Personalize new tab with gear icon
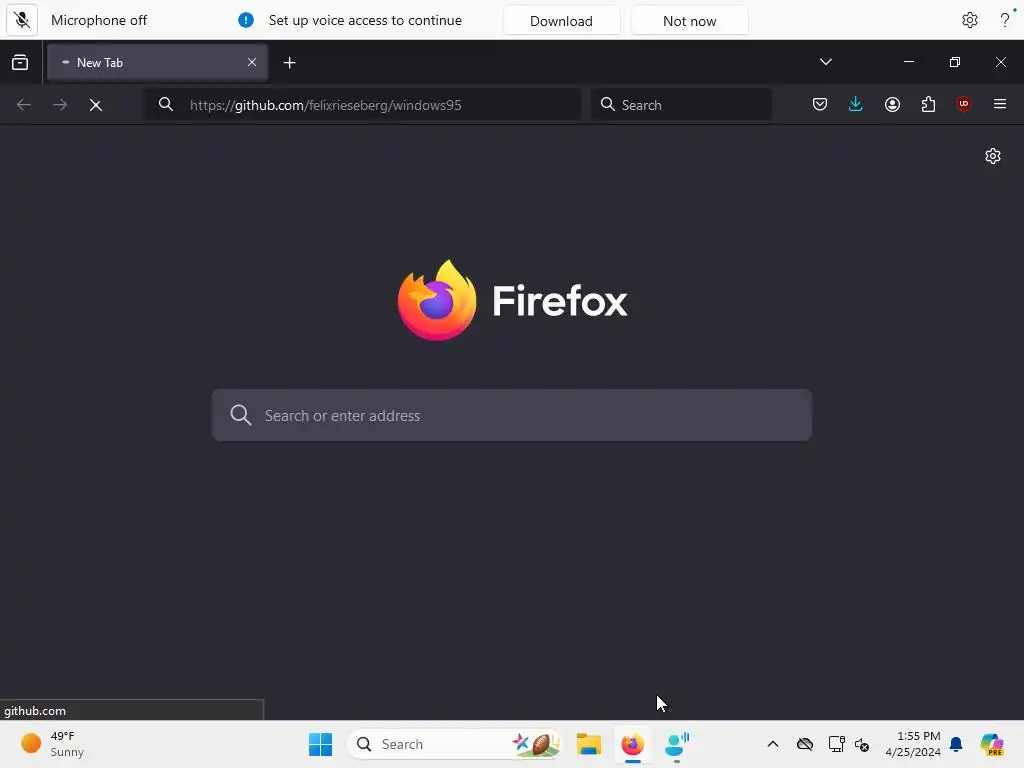This screenshot has height=768, width=1024. pyautogui.click(x=993, y=156)
